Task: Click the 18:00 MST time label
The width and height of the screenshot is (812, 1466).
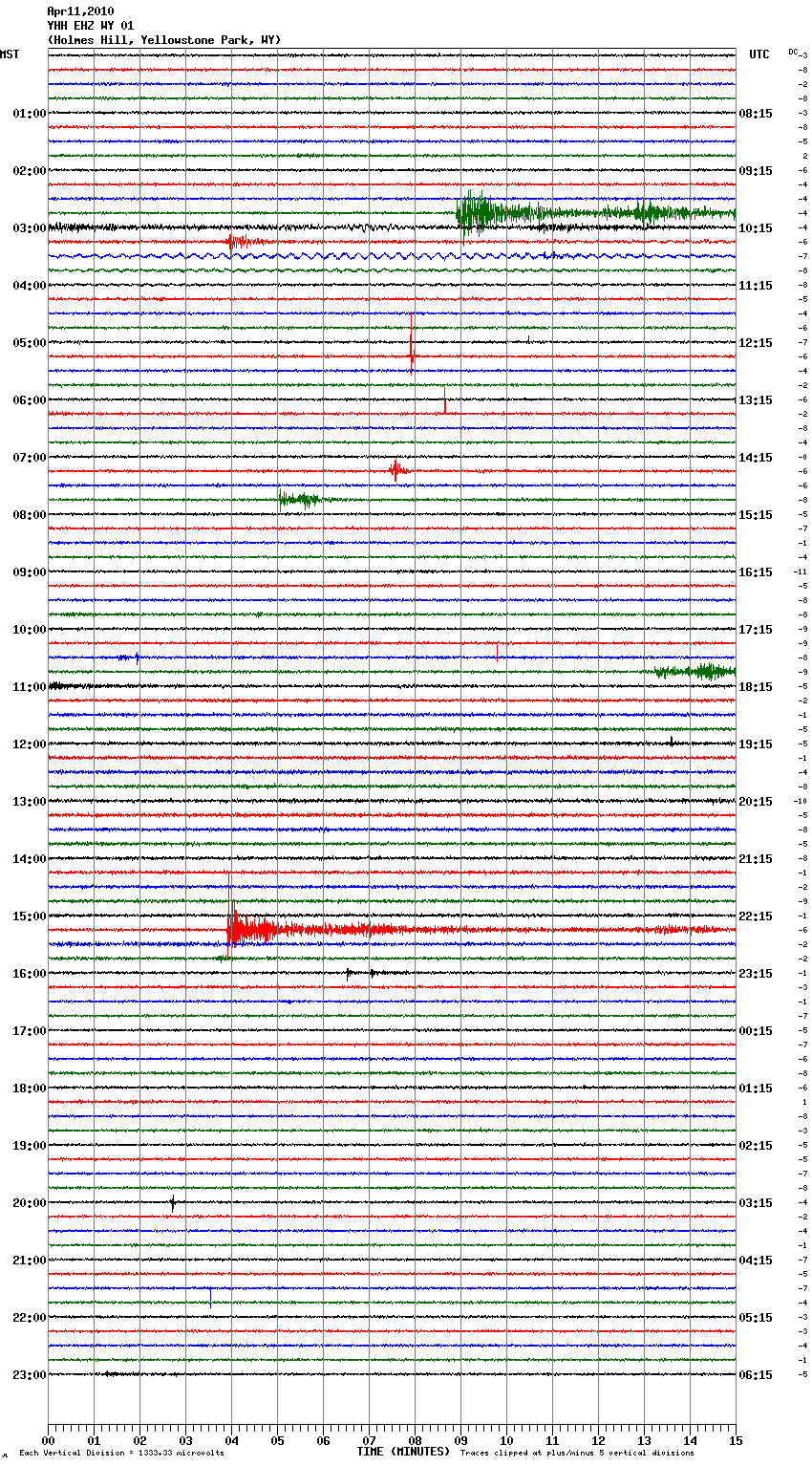Action: pos(30,1089)
